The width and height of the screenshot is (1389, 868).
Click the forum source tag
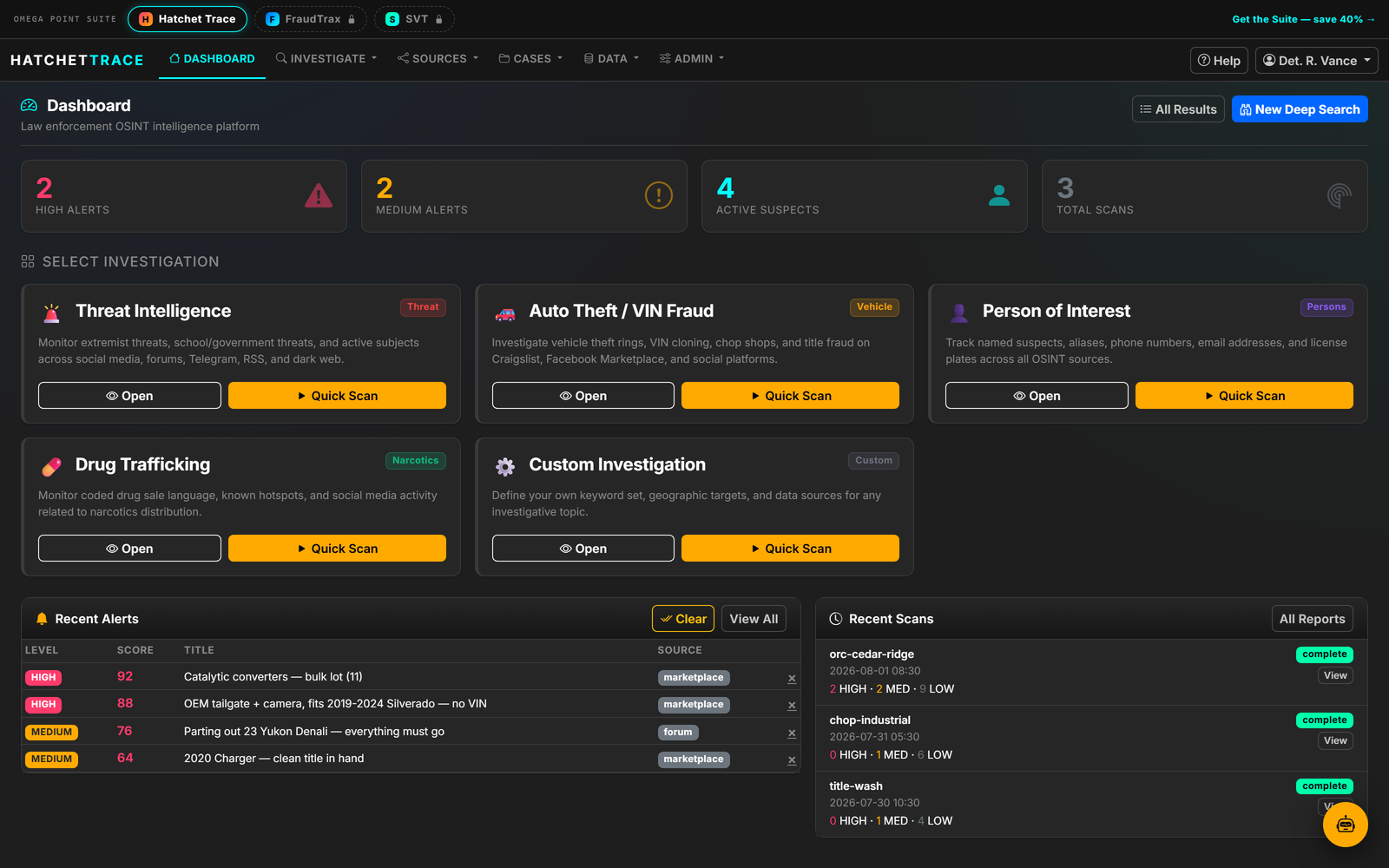[678, 733]
